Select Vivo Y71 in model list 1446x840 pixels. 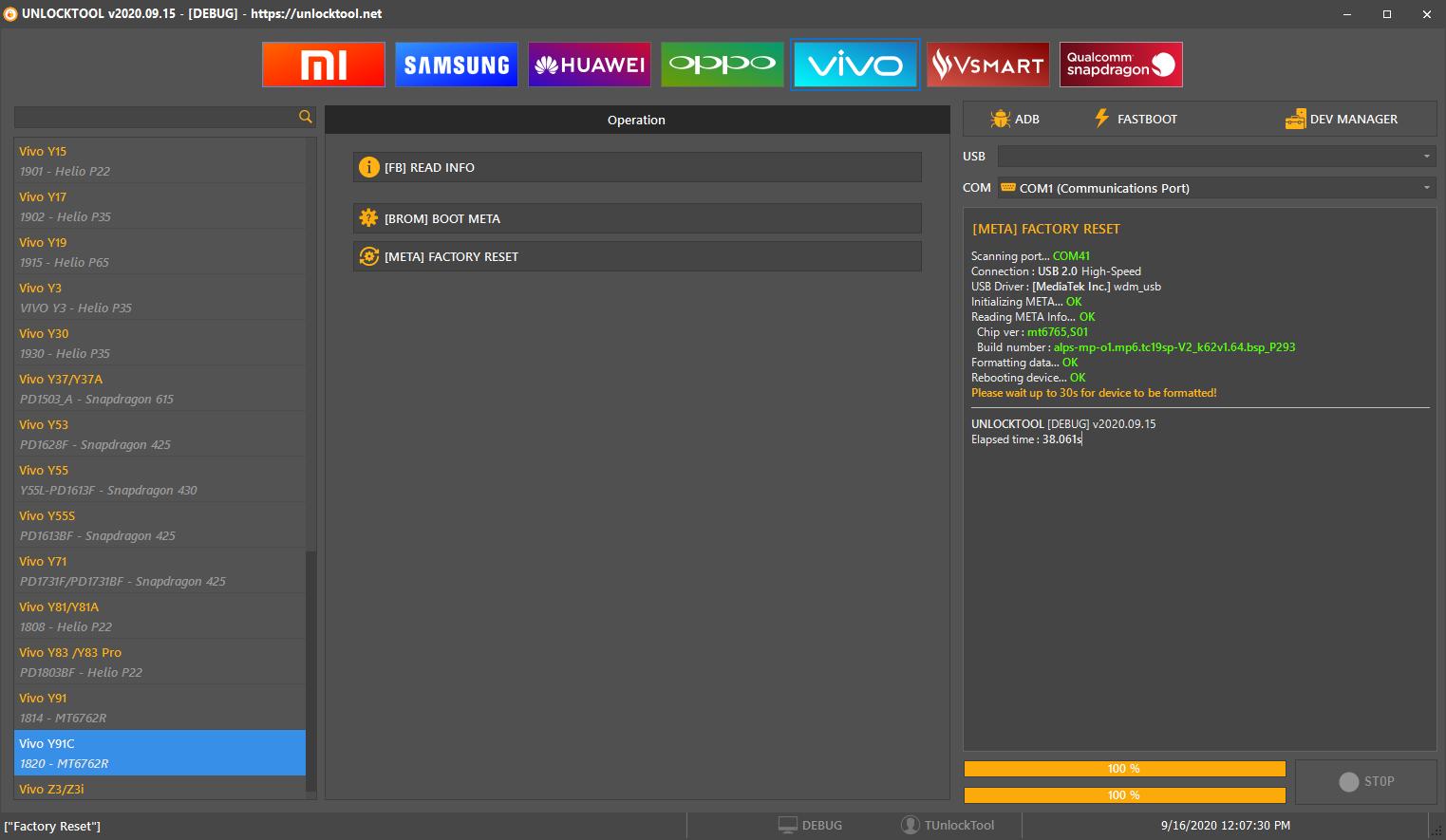tap(160, 570)
